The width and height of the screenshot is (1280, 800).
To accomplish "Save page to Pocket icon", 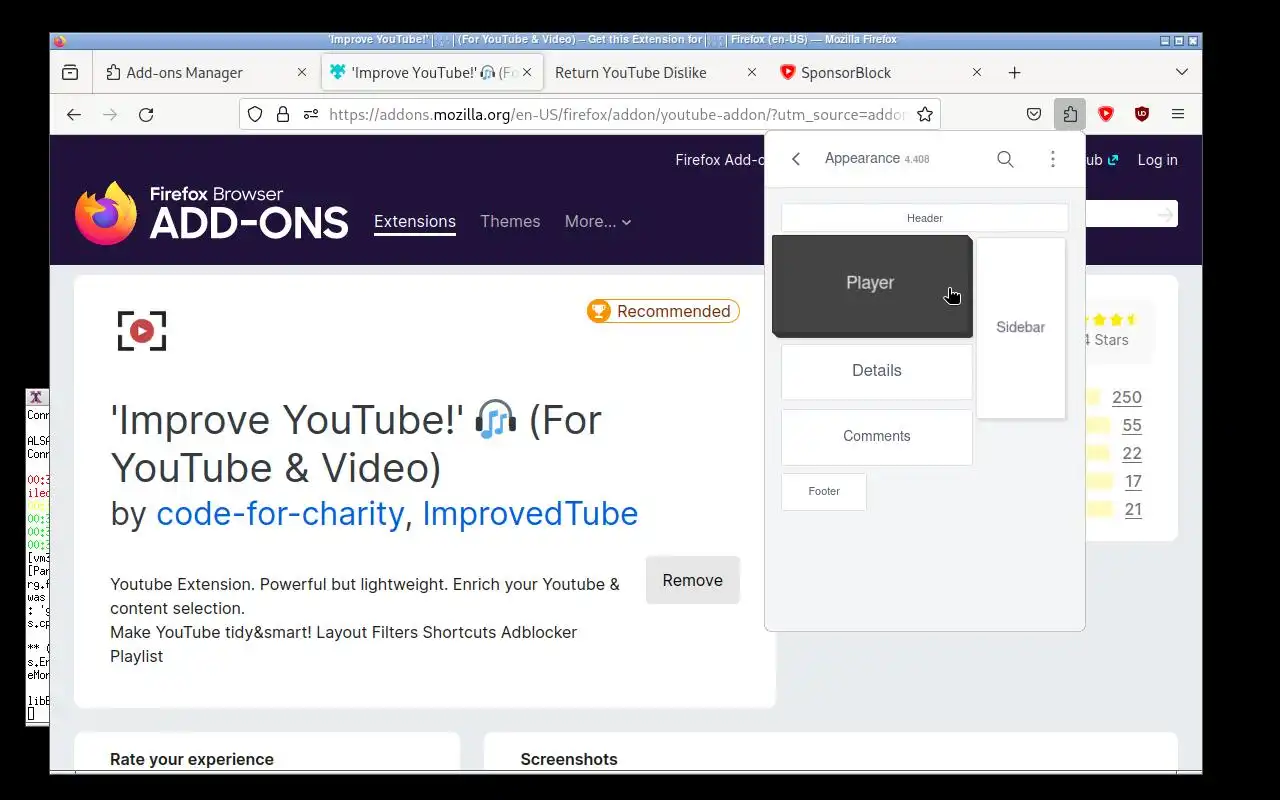I will (x=1034, y=114).
